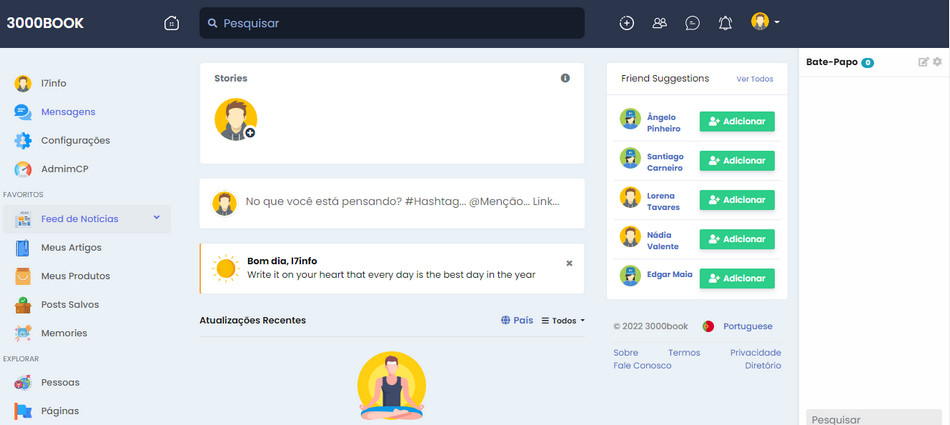Click the story avatar thumbnail
This screenshot has height=425, width=950.
[x=236, y=119]
